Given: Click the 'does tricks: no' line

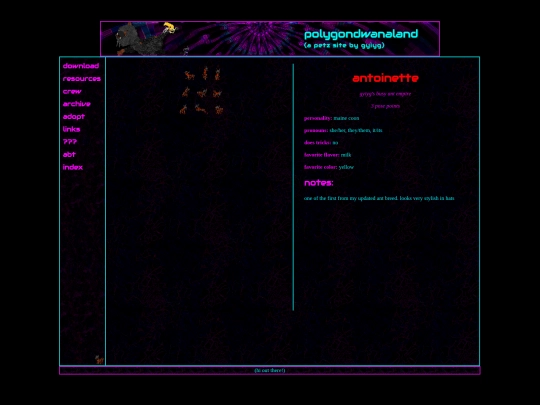Looking at the screenshot, I should point(321,143).
